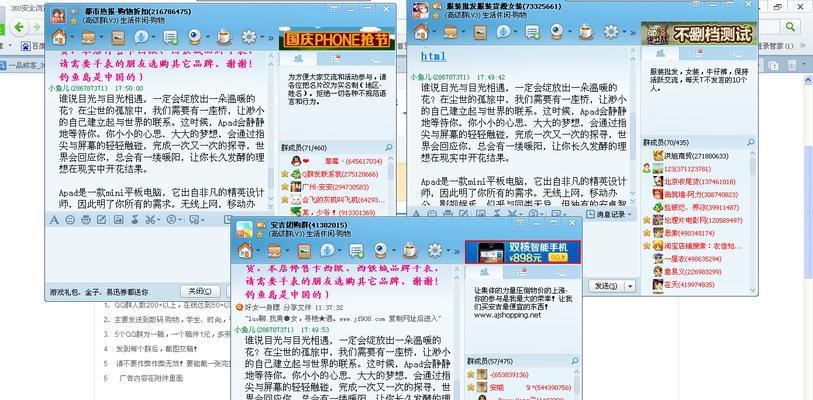Open group bulletin board icon in 都市热报 window

tap(171, 37)
